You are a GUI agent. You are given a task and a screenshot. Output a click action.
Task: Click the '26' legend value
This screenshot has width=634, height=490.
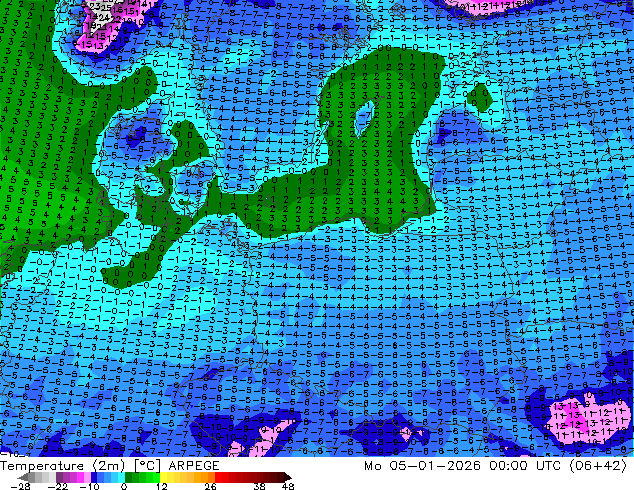(x=210, y=486)
